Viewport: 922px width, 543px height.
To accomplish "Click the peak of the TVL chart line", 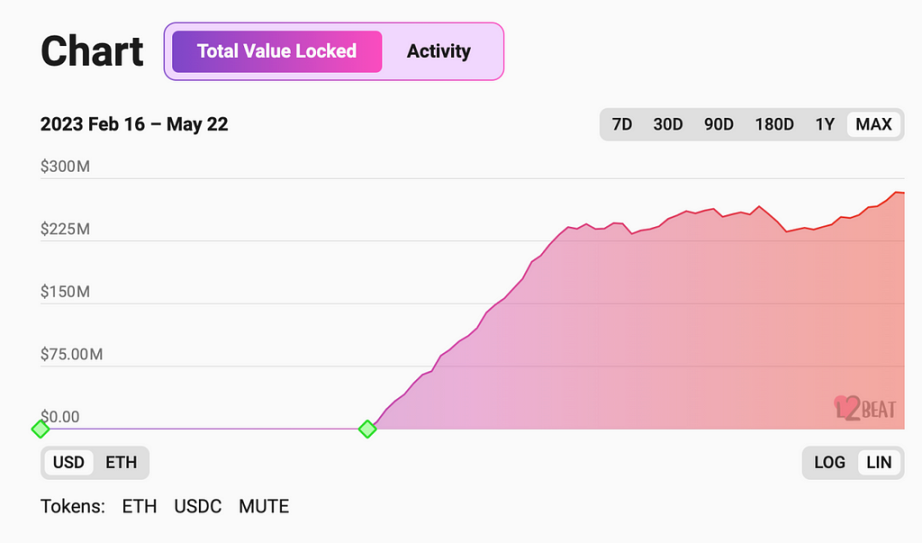I will 897,192.
